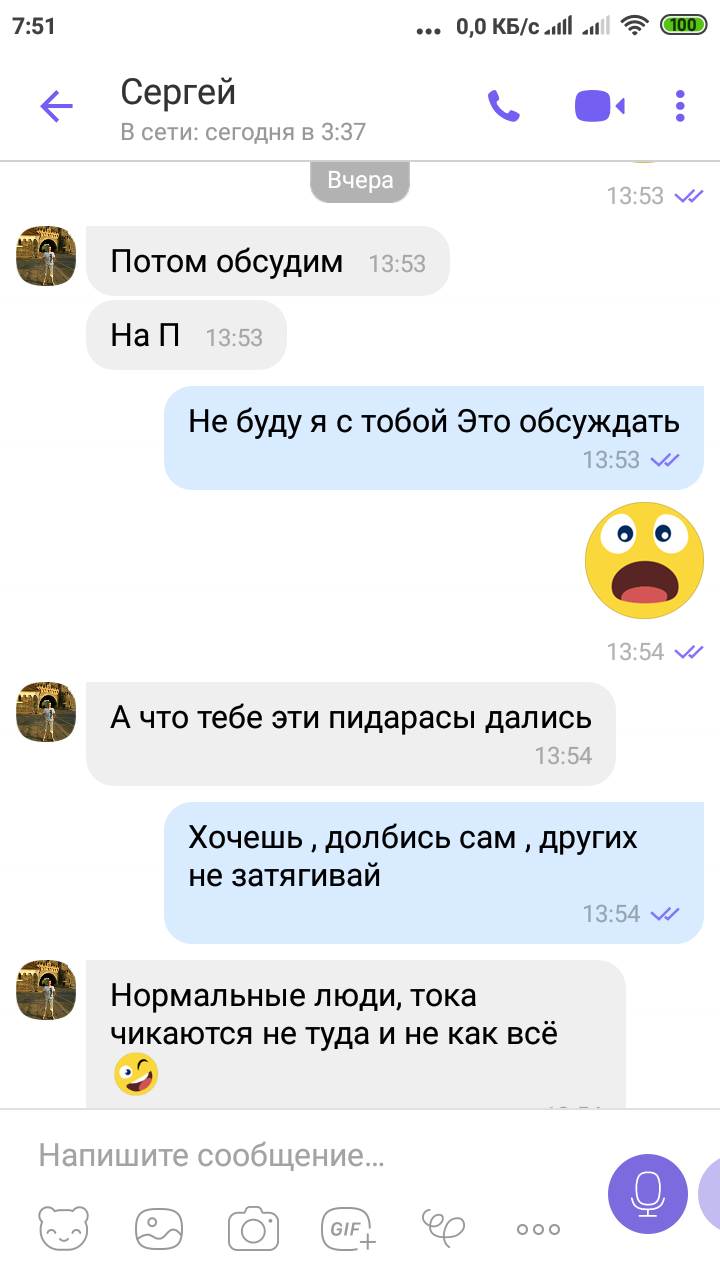The height and width of the screenshot is (1280, 720).
Task: Open the camera icon in the toolbar
Action: pos(253,1228)
